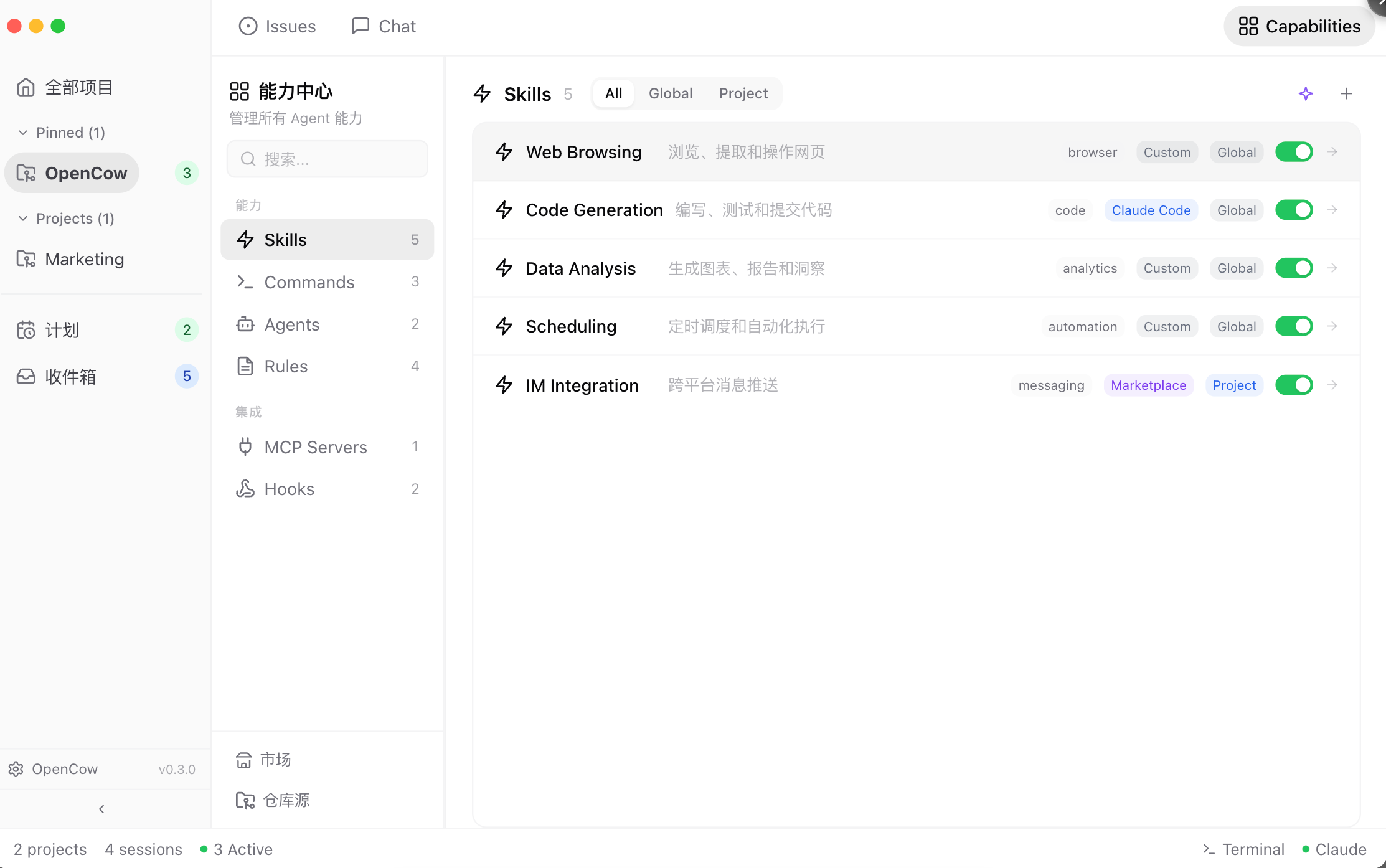
Task: Turn off the IM Integration toggle
Action: 1294,385
